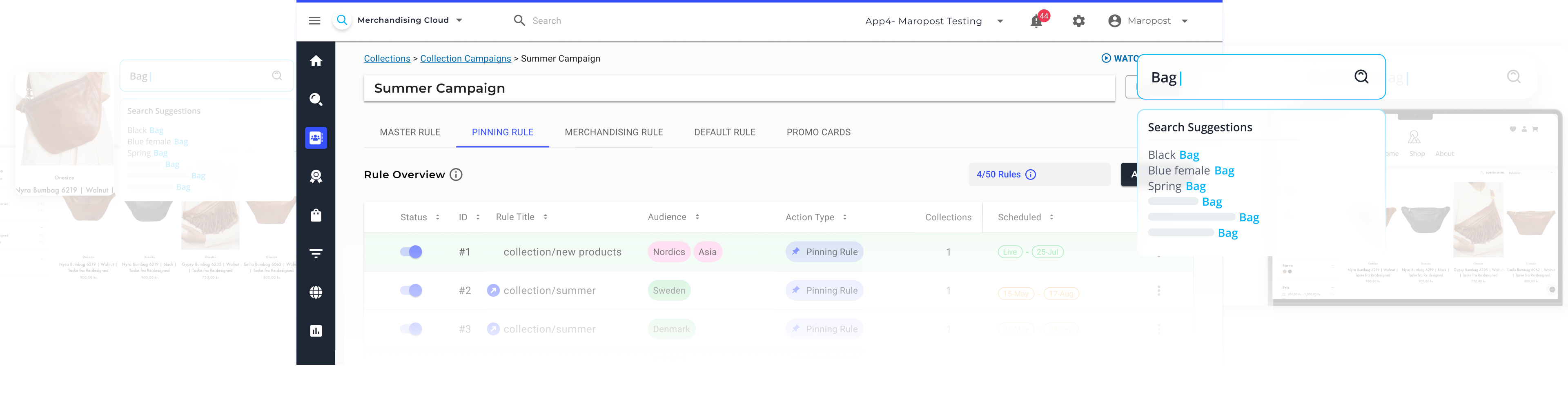
Task: Switch to the Promo Cards tab
Action: click(818, 132)
